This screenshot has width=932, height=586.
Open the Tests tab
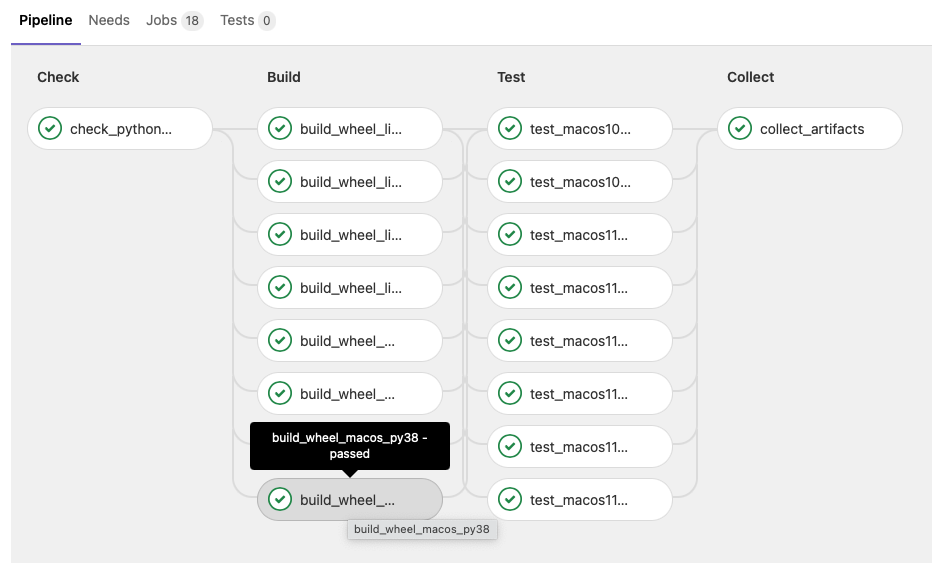(x=247, y=20)
